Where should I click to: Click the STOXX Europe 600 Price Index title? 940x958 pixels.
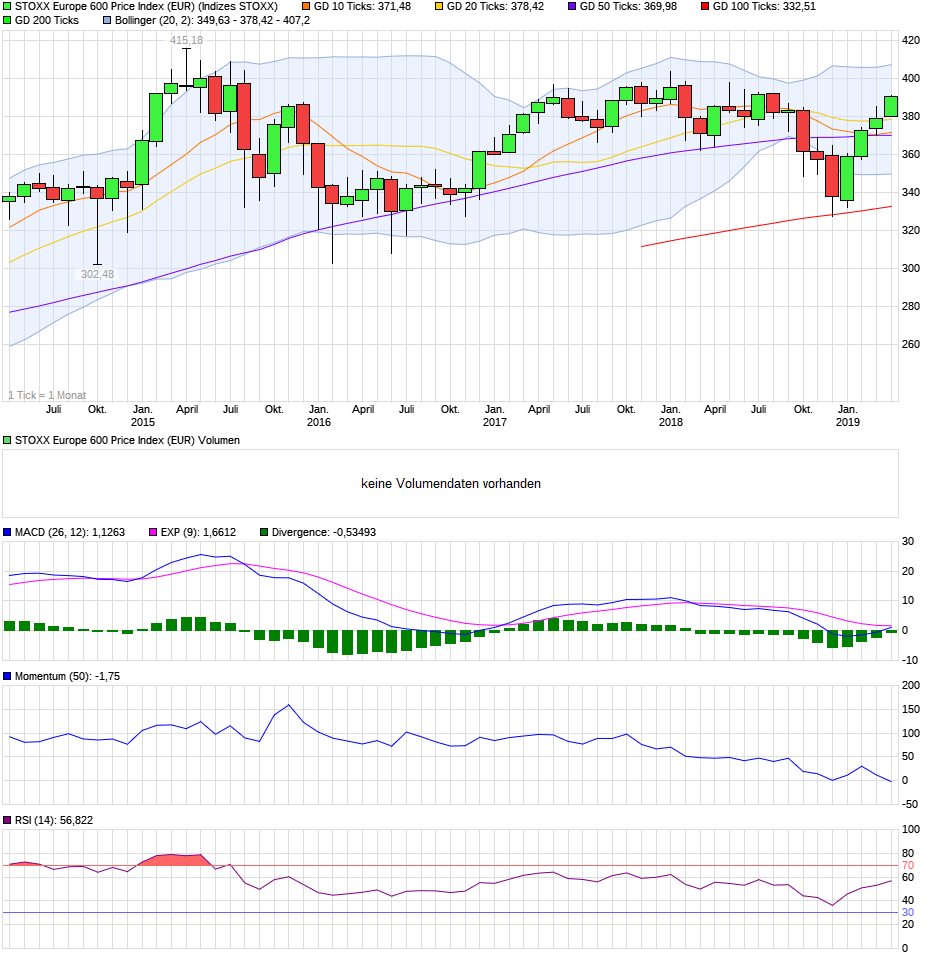click(146, 7)
